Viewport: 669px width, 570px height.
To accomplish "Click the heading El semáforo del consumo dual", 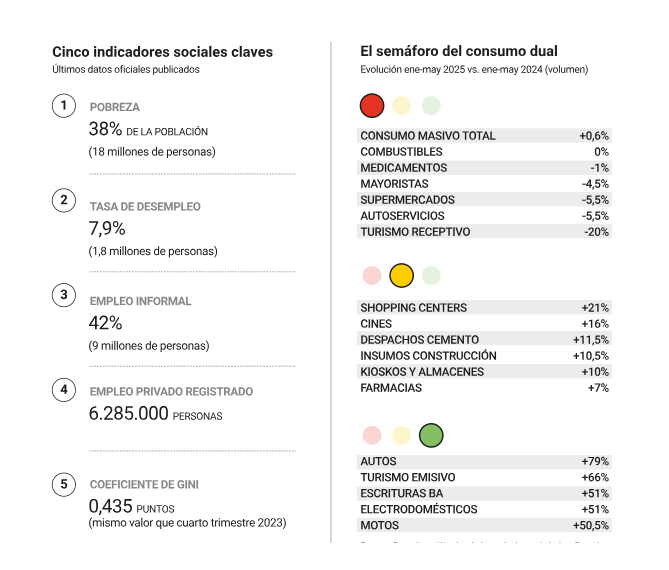I will [x=458, y=51].
